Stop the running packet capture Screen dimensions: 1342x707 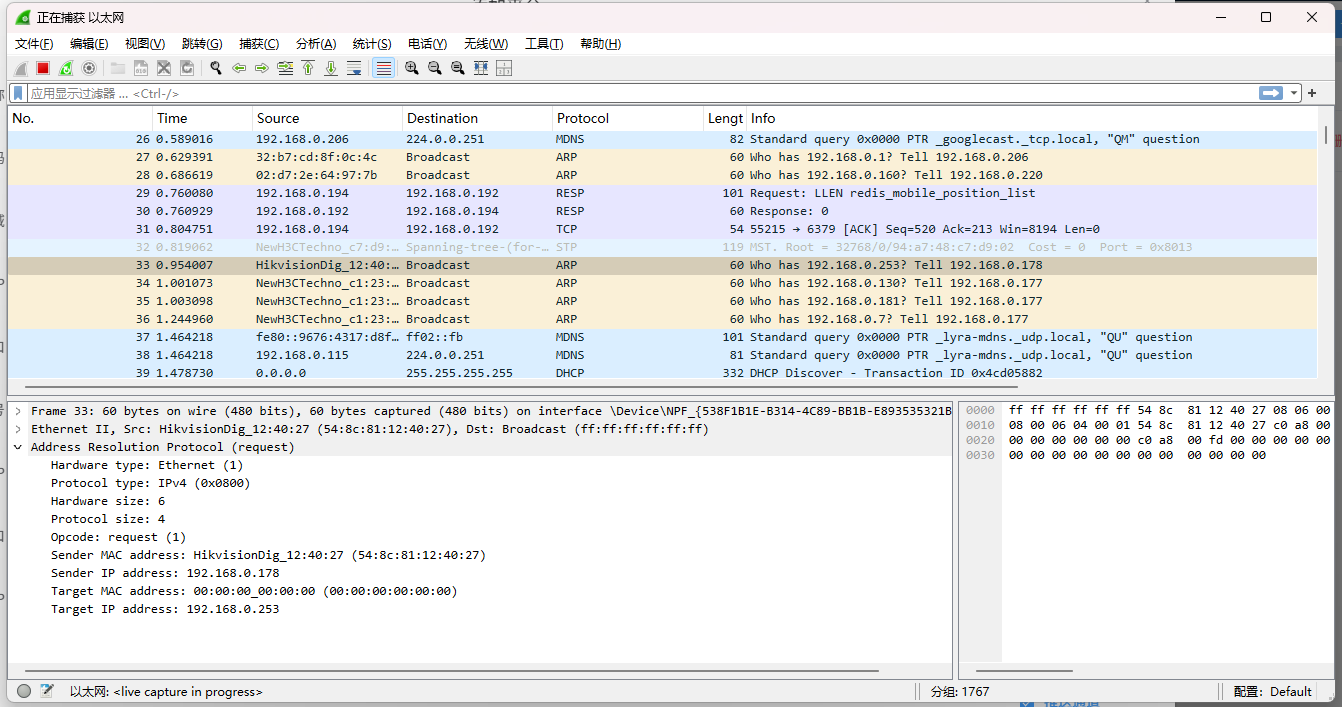(43, 68)
